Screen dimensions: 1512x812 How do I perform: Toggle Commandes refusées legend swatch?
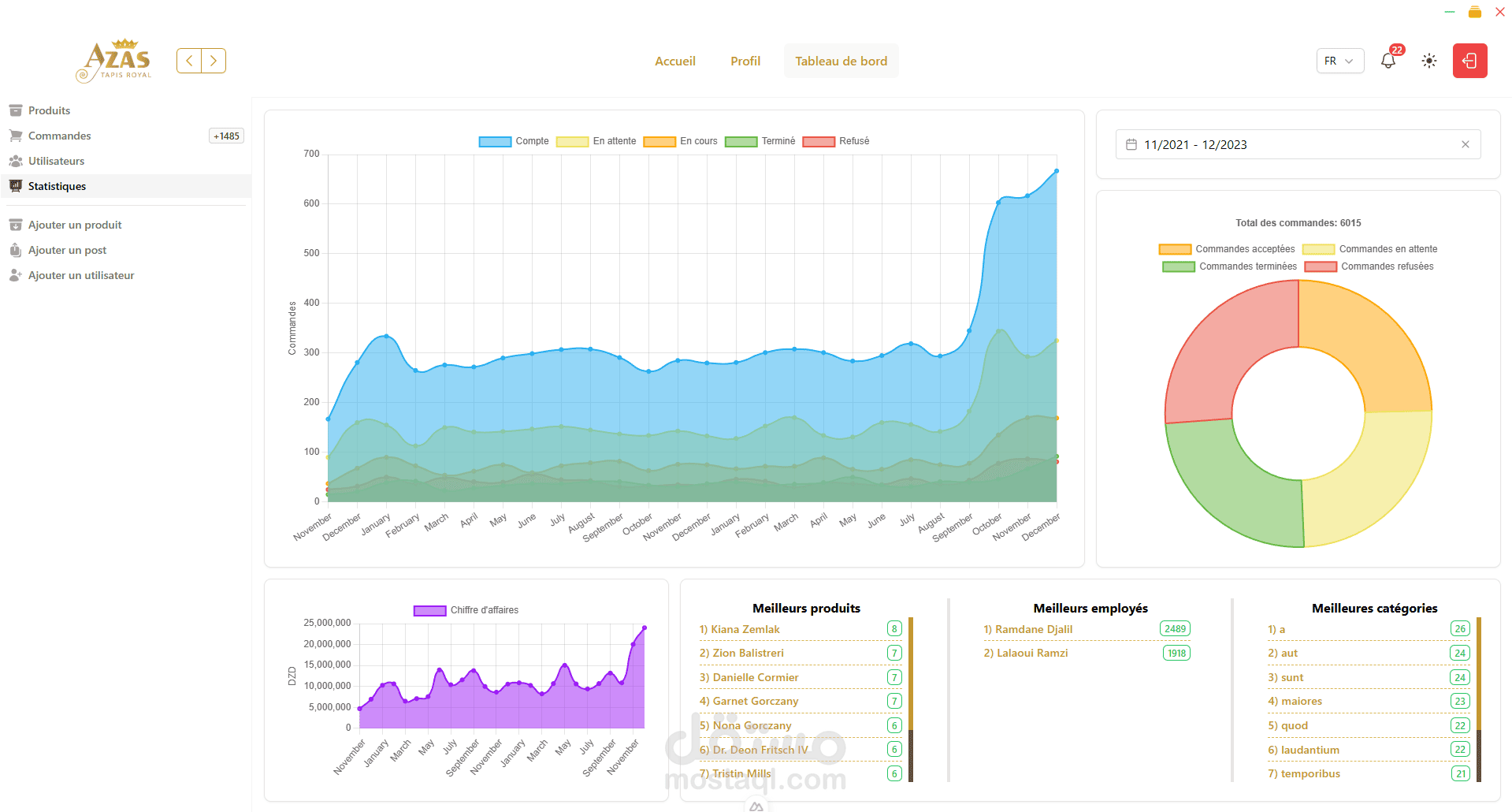1321,266
